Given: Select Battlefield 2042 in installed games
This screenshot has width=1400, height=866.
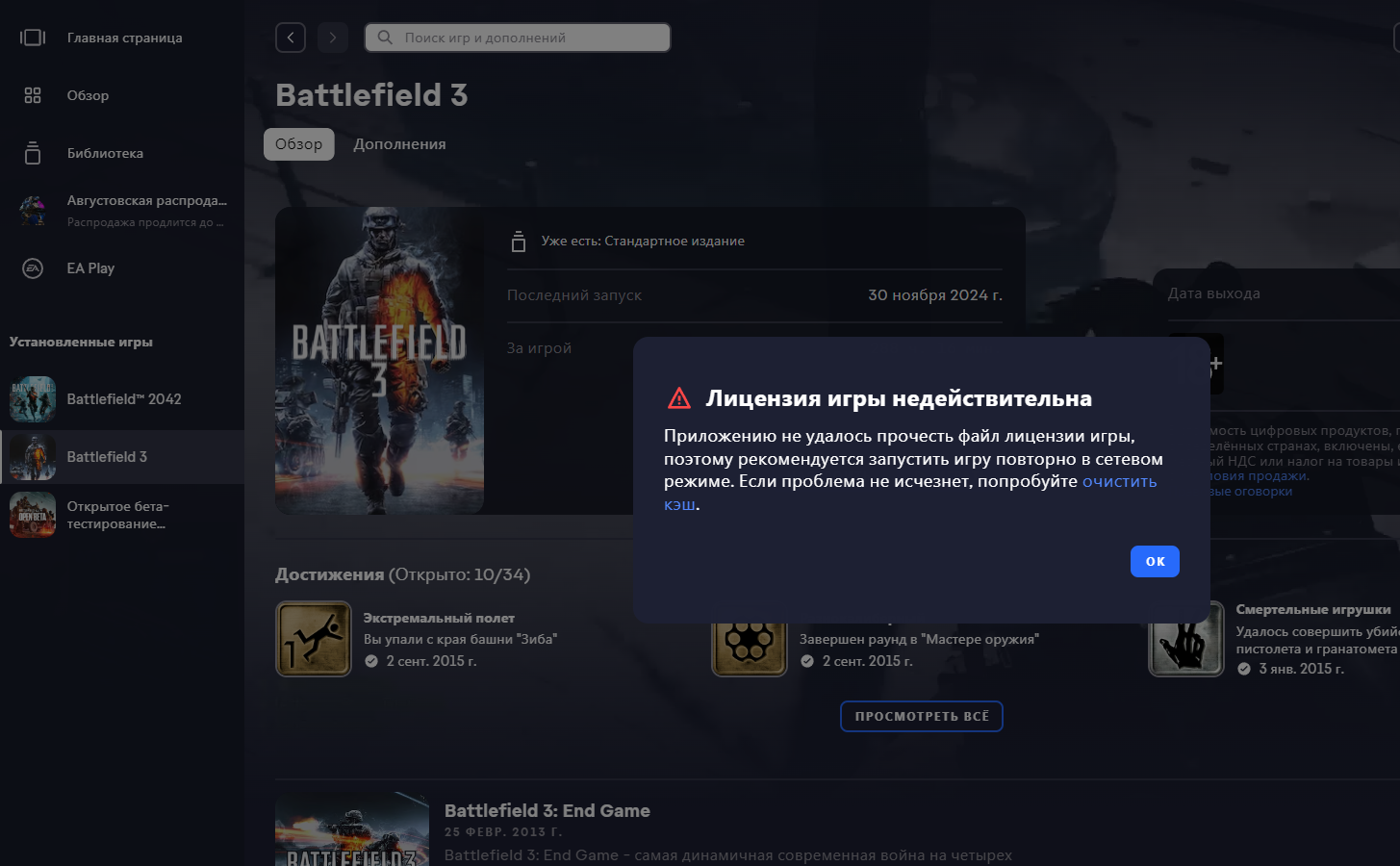Looking at the screenshot, I should tap(124, 399).
